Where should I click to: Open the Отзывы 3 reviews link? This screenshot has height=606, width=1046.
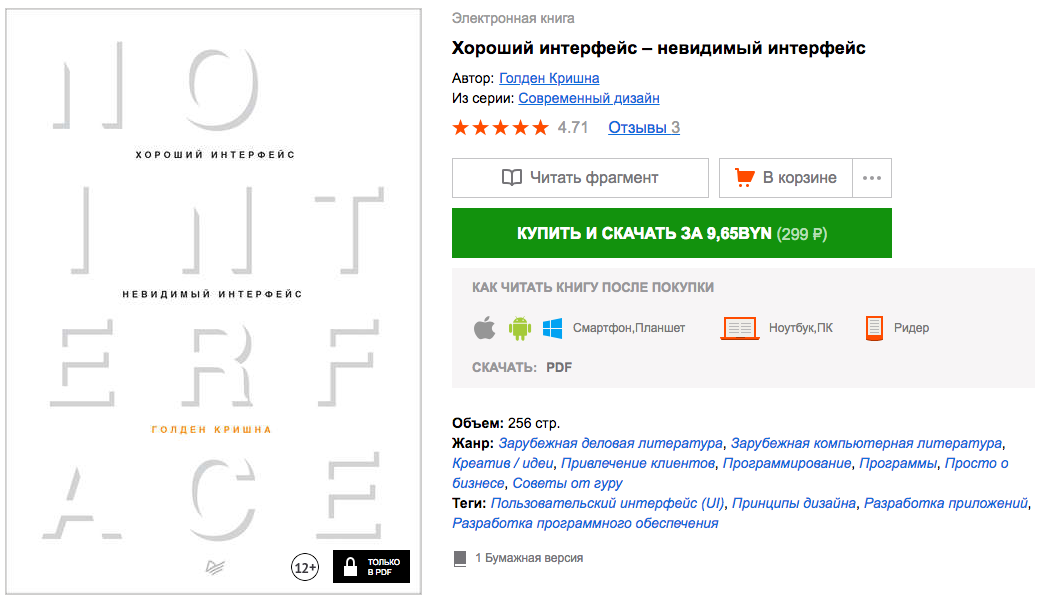(x=644, y=127)
